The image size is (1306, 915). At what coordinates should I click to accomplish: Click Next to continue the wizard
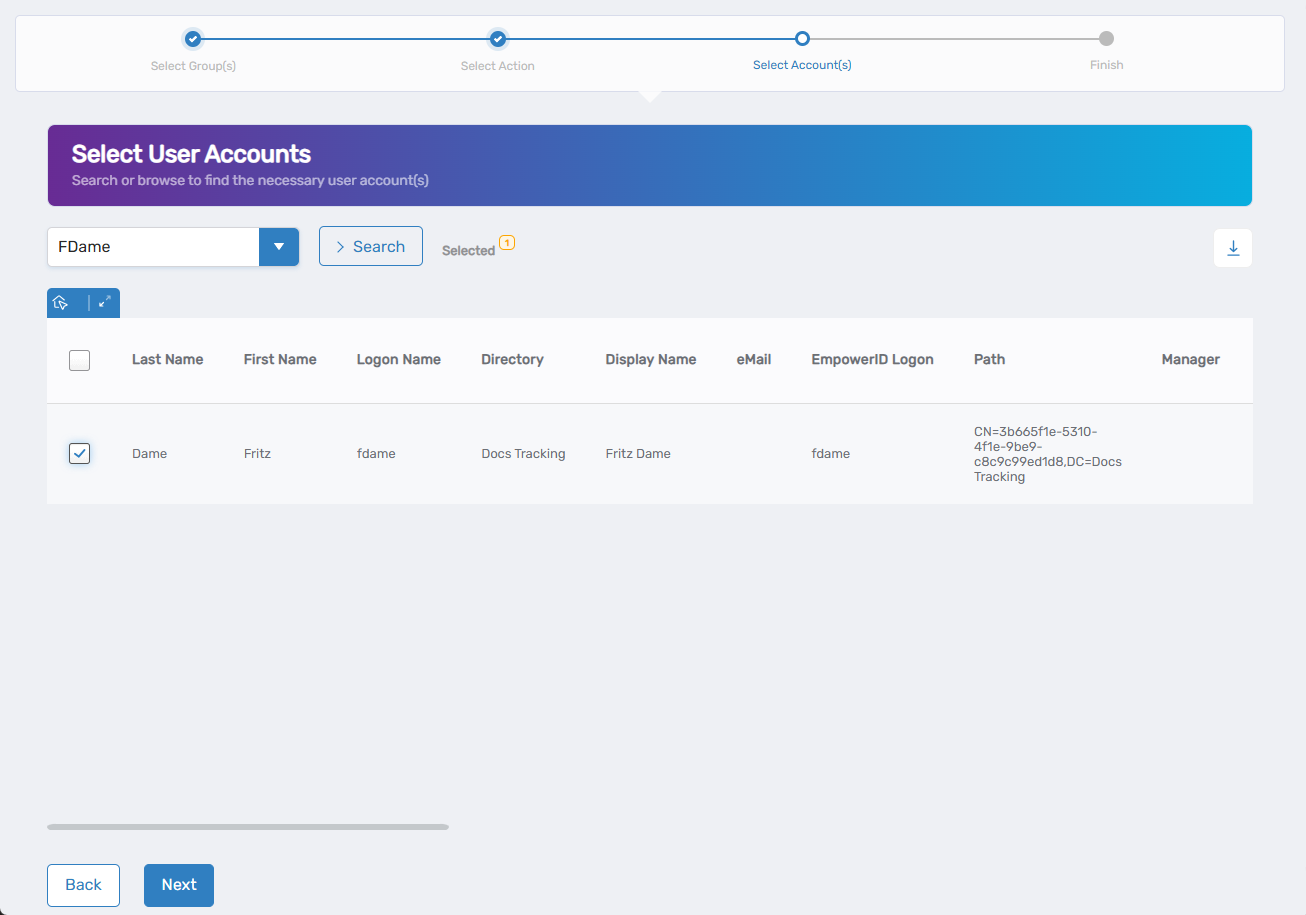coord(178,885)
